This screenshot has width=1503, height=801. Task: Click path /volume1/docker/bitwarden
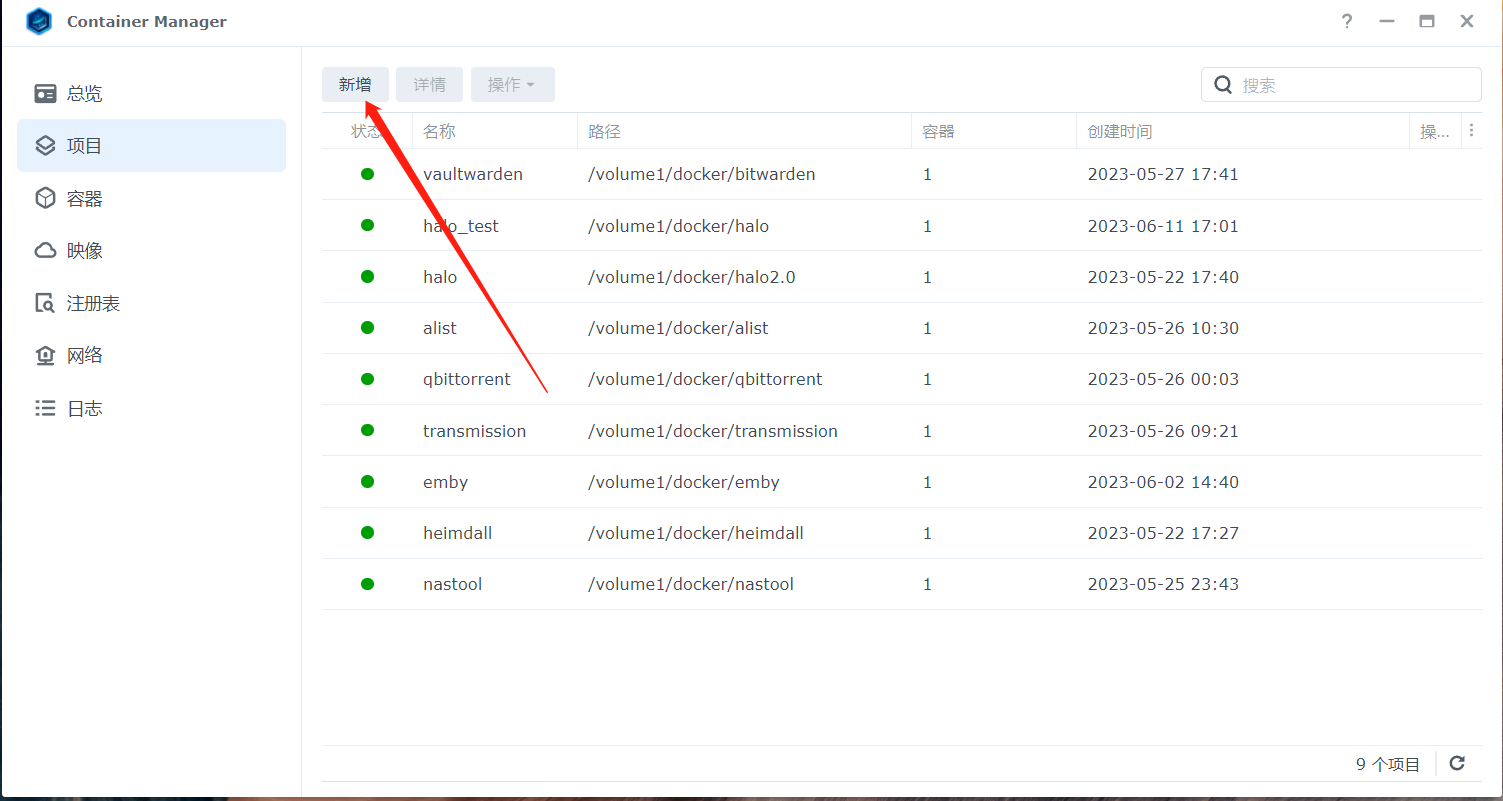(702, 174)
